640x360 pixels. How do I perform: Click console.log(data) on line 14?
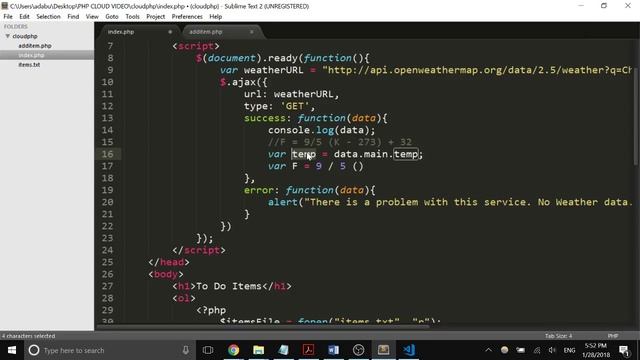pyautogui.click(x=321, y=130)
